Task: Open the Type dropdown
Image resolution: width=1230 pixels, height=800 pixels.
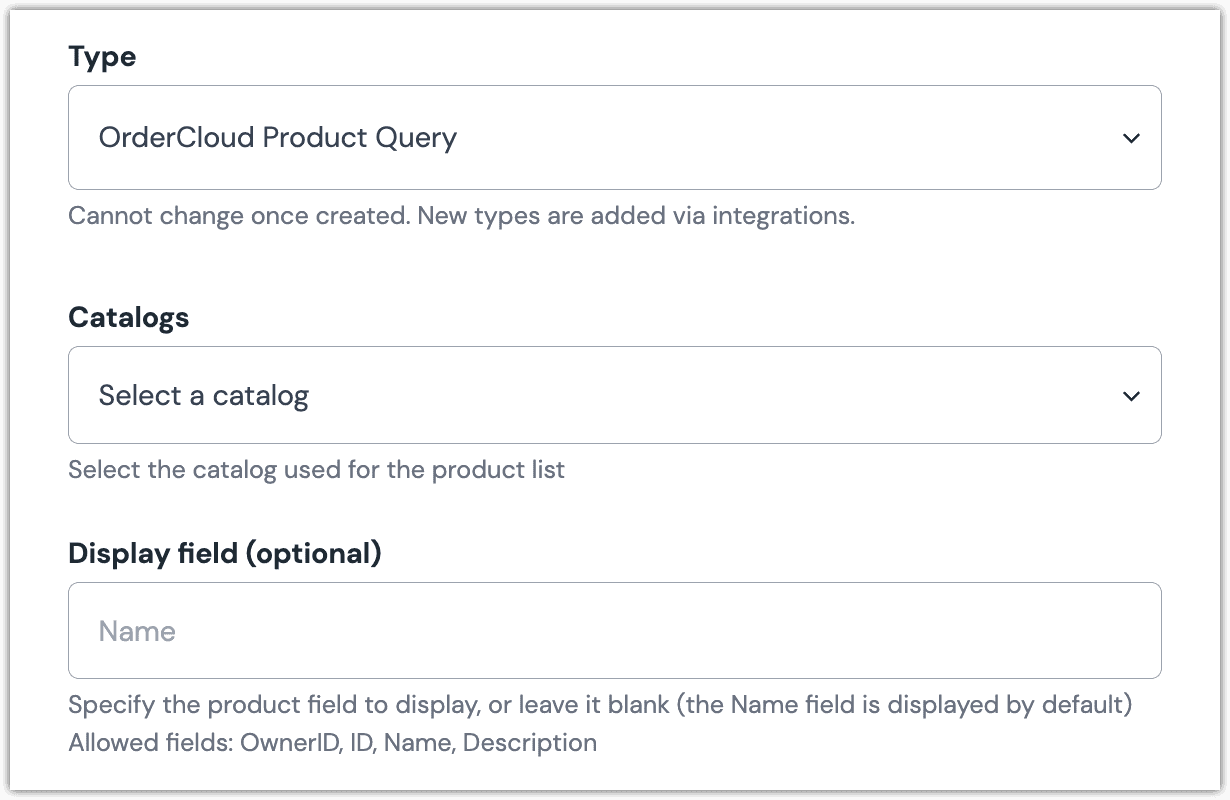Action: point(614,138)
